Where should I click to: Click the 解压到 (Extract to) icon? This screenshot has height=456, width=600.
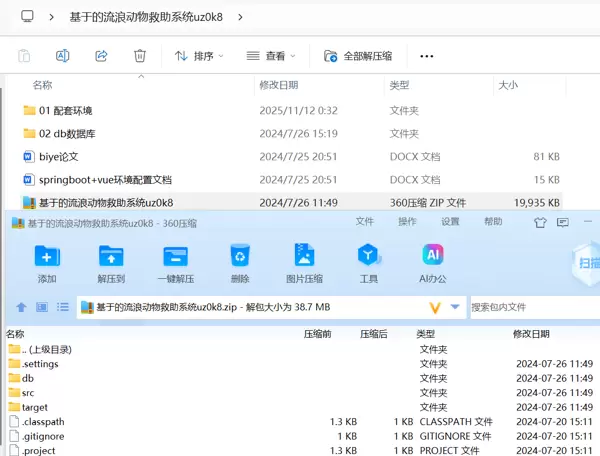tap(111, 262)
